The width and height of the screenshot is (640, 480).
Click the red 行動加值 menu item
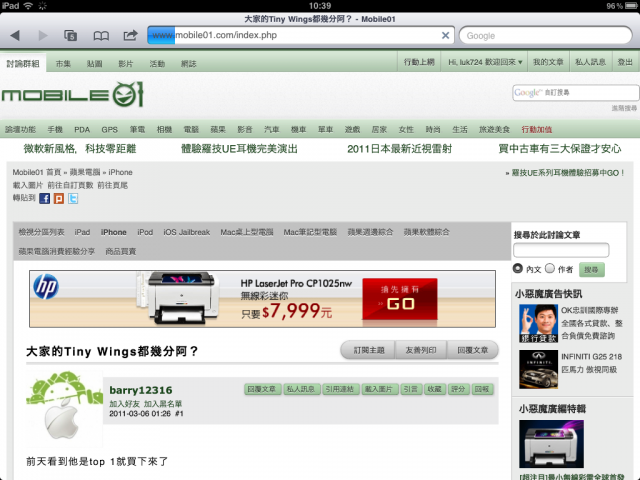coord(537,129)
